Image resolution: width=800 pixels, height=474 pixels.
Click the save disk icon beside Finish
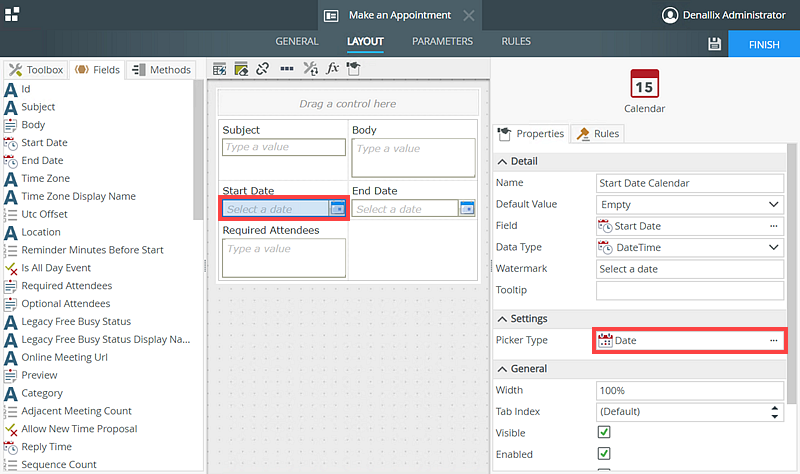714,45
